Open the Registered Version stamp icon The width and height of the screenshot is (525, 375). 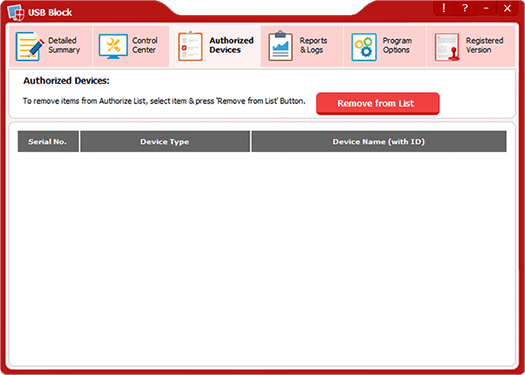(447, 47)
